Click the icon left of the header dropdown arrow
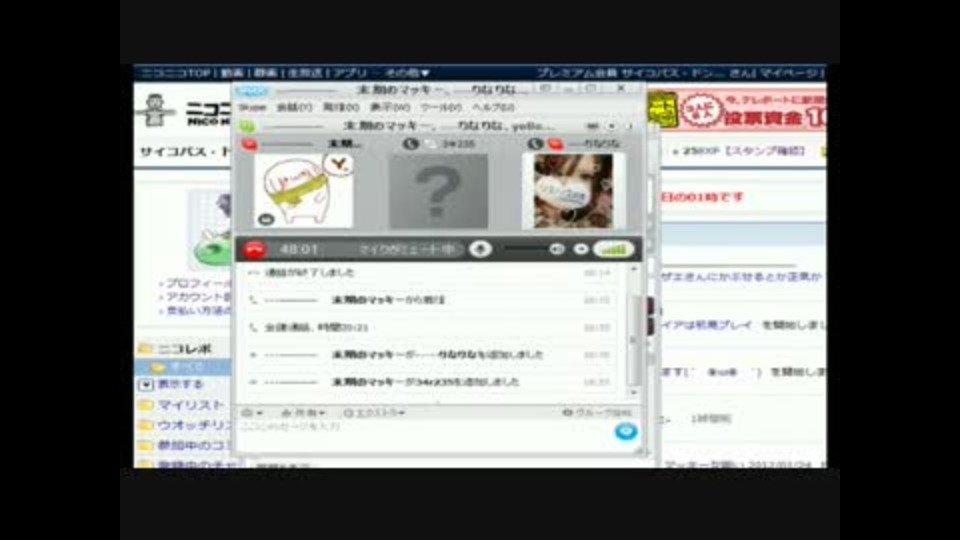 593,126
